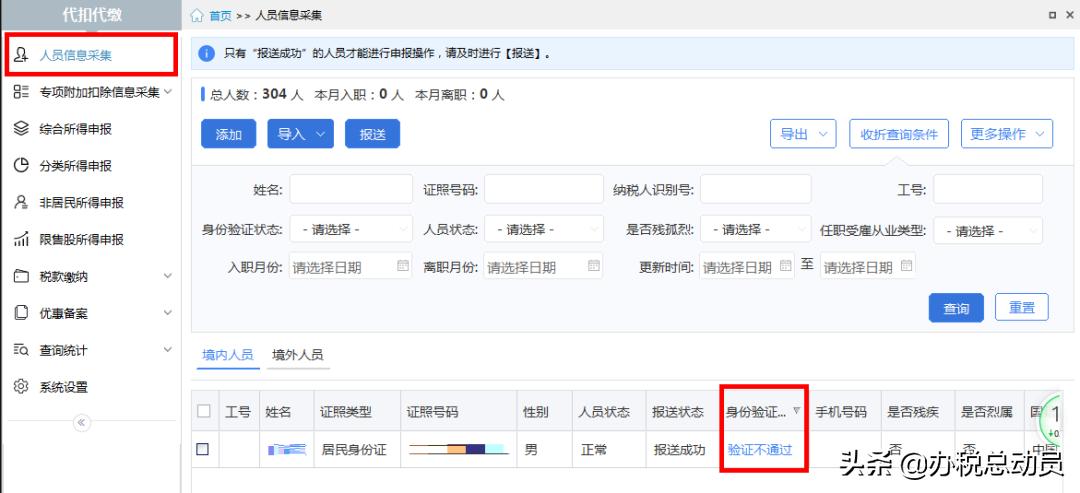Click the blue info icon in notice bar
This screenshot has height=493, width=1080.
click(x=207, y=54)
